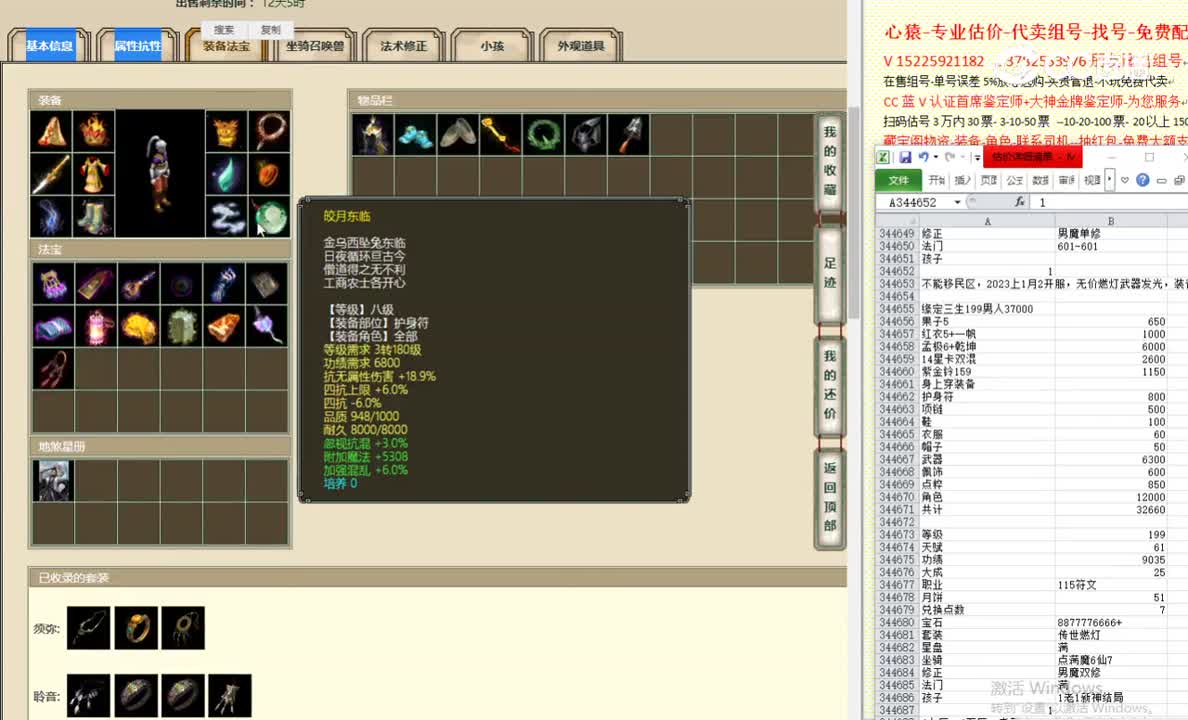
Task: Select the 地煞星册 creature icon
Action: click(x=52, y=480)
